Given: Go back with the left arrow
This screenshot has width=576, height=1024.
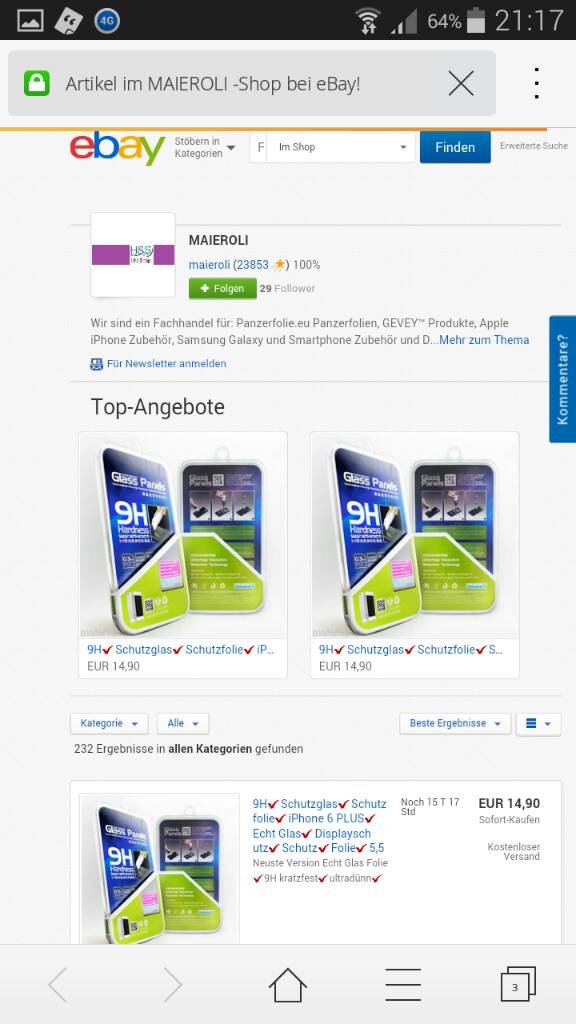Looking at the screenshot, I should (x=58, y=984).
